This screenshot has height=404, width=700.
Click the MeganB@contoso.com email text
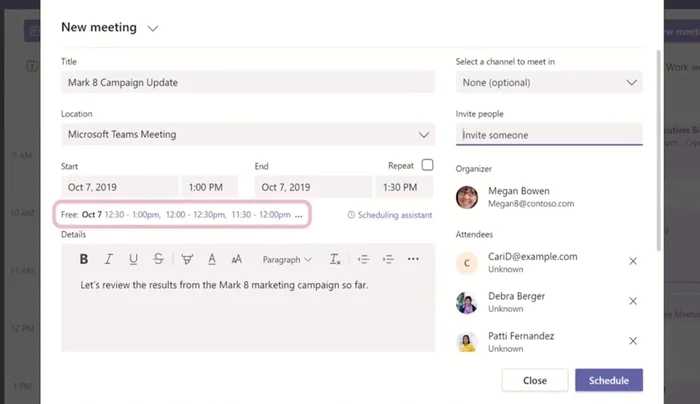(531, 204)
